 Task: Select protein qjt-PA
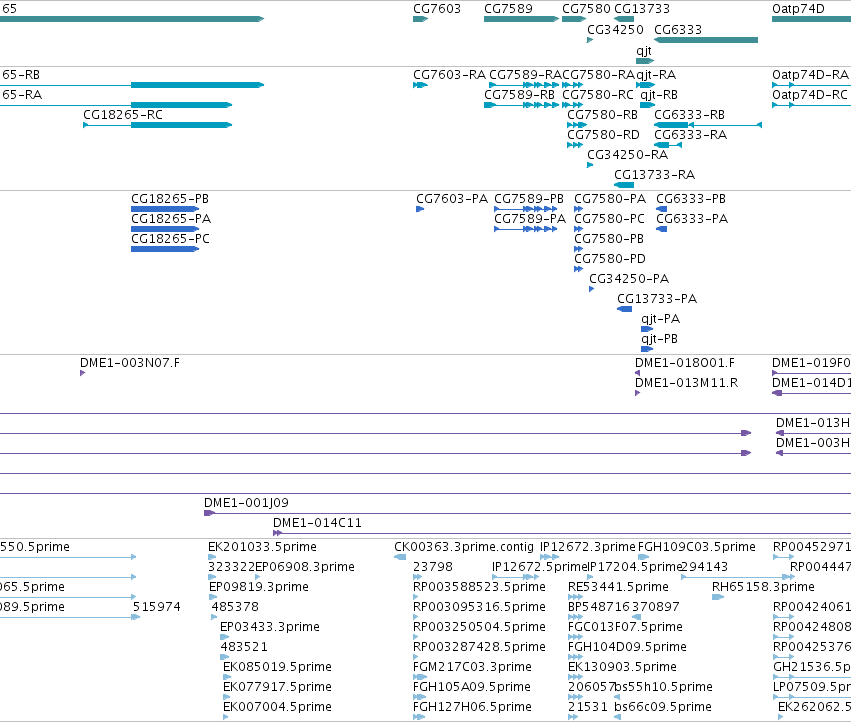point(660,319)
